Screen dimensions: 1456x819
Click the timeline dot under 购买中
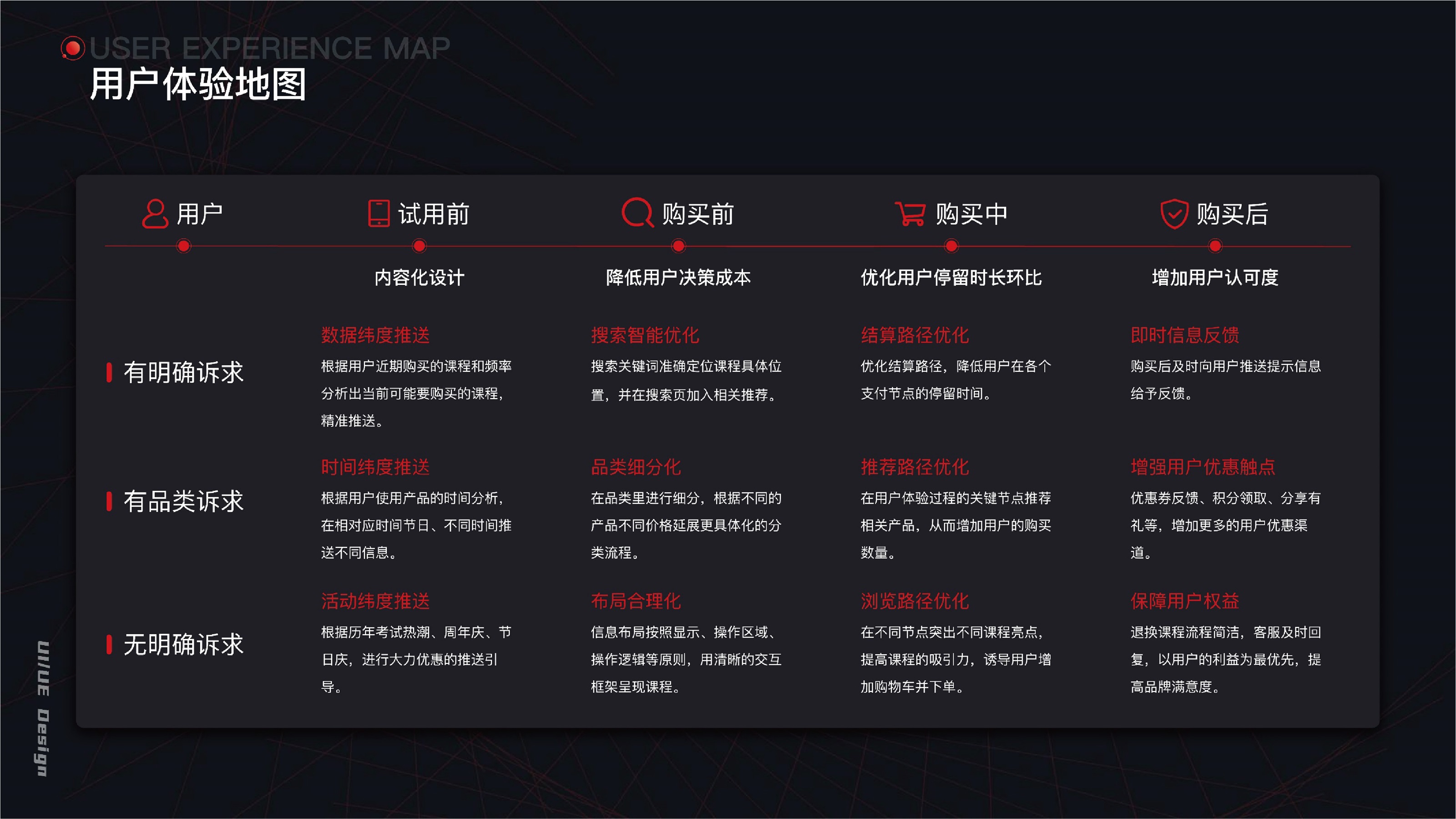click(x=951, y=246)
